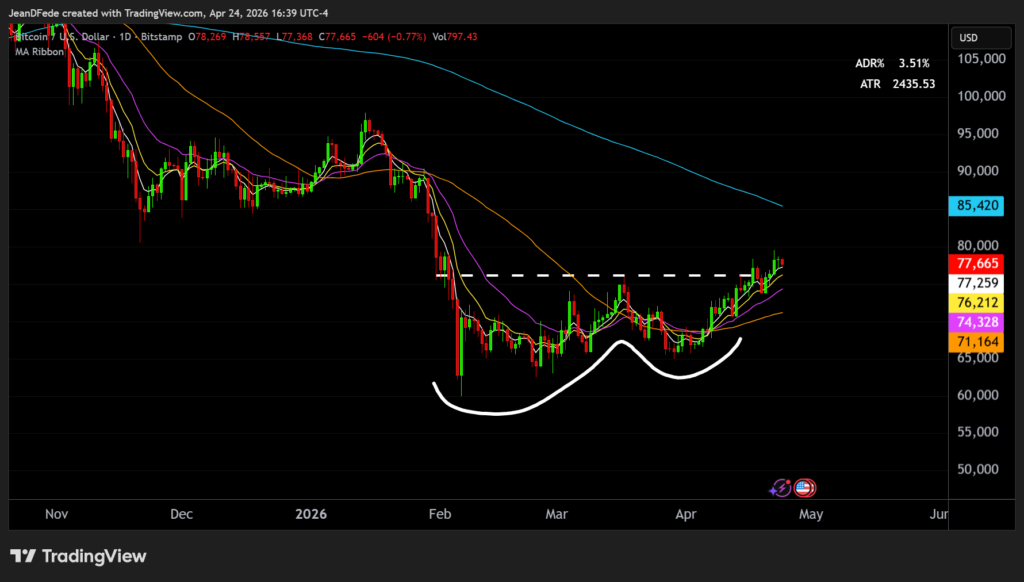Click the white curved double-bottom drawing
This screenshot has height=582, width=1024.
[500, 411]
